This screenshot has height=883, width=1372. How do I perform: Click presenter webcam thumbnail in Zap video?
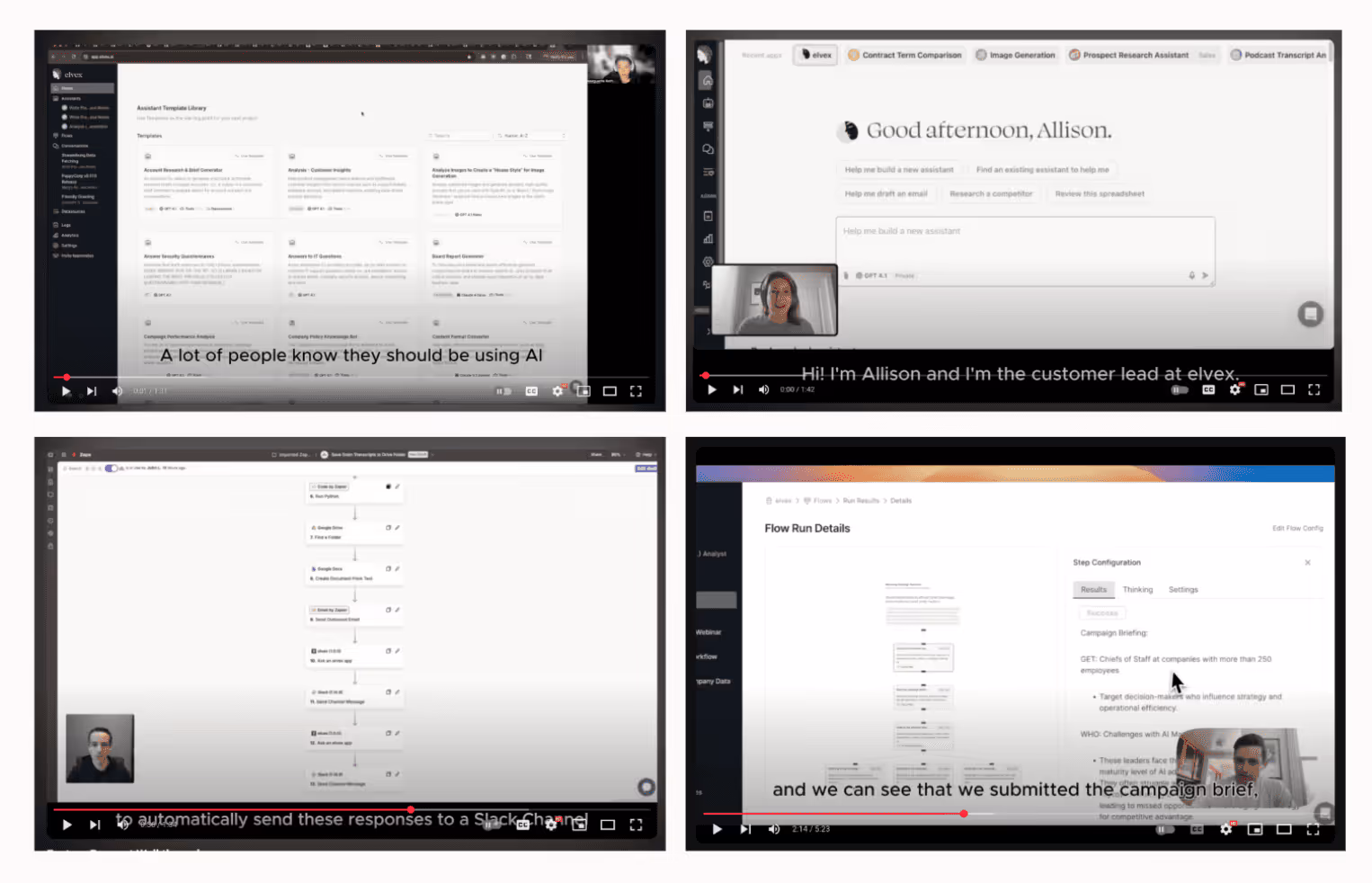point(100,748)
